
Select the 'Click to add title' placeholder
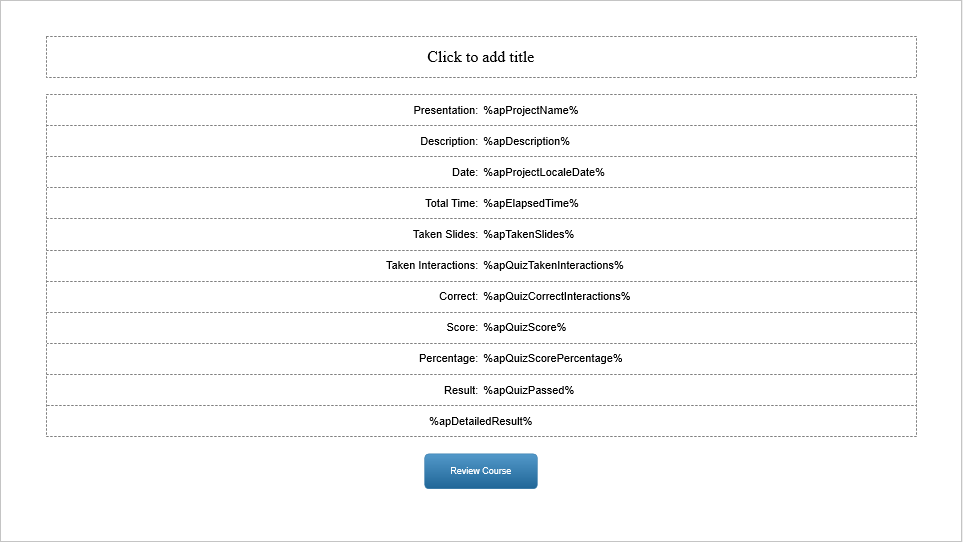(x=482, y=57)
